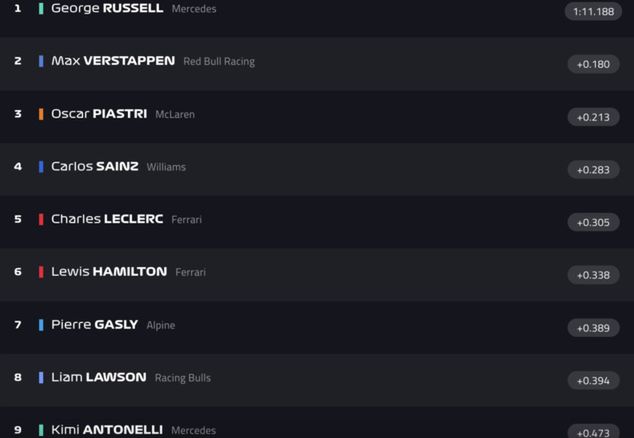Click McLaren's orange team color bar

(41, 114)
